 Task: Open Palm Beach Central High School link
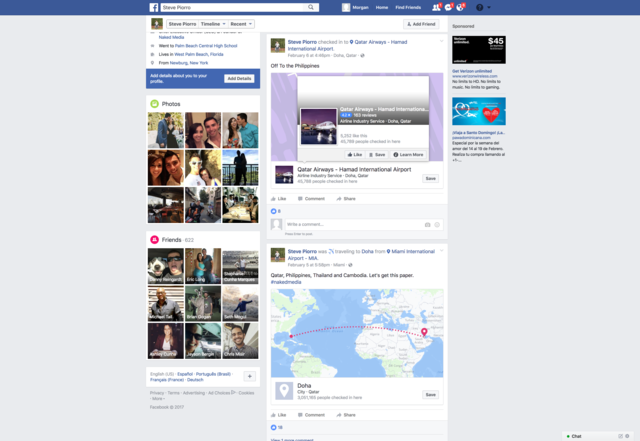coord(206,46)
